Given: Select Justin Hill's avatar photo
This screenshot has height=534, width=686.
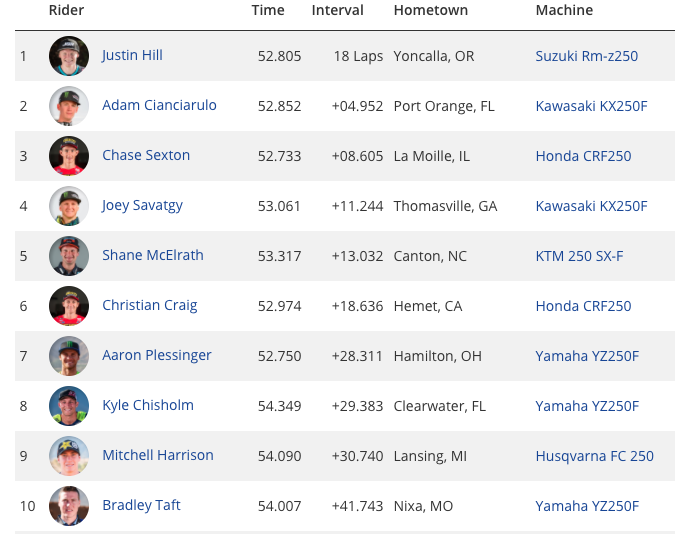Looking at the screenshot, I should coord(69,56).
